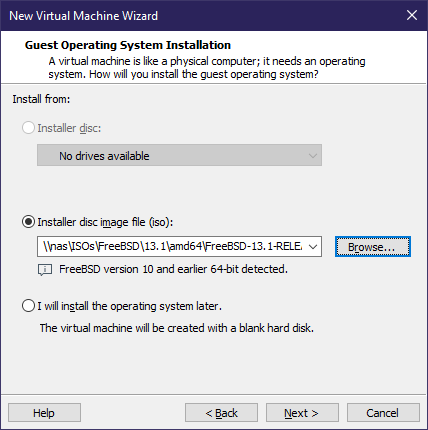The image size is (428, 430).
Task: Click the blank hard disk description text
Action: tap(177, 328)
